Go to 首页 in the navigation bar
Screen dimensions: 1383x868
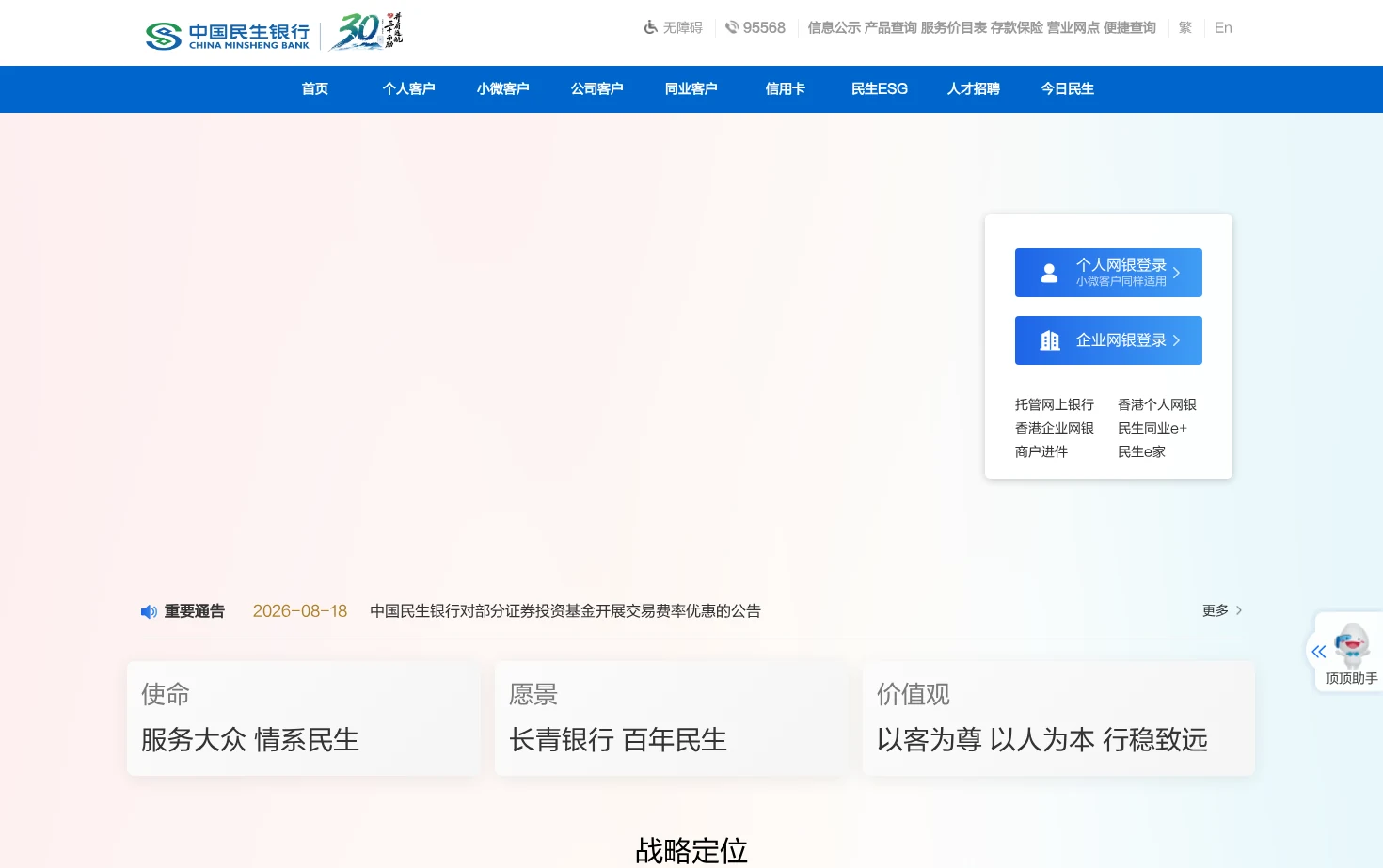click(315, 88)
